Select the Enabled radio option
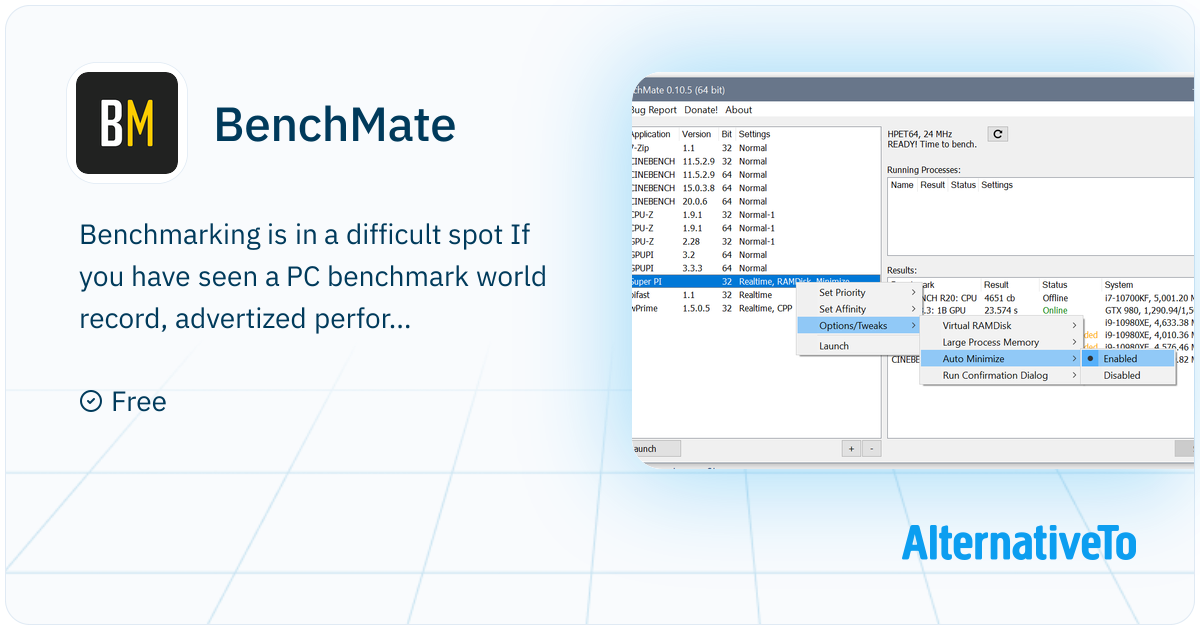Image resolution: width=1200 pixels, height=630 pixels. click(x=1128, y=359)
